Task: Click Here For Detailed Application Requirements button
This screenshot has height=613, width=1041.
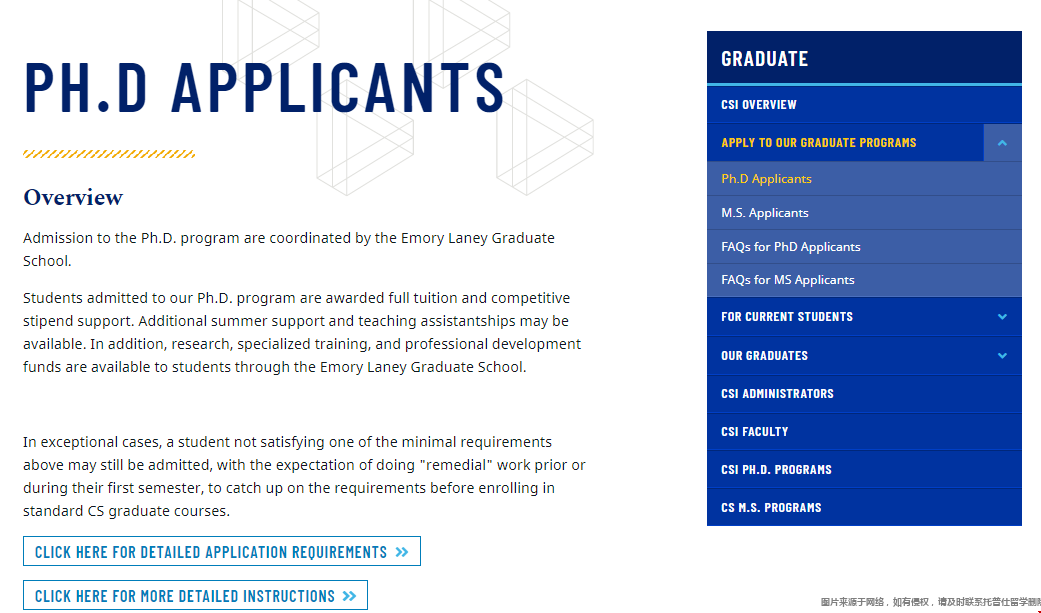Action: tap(222, 551)
